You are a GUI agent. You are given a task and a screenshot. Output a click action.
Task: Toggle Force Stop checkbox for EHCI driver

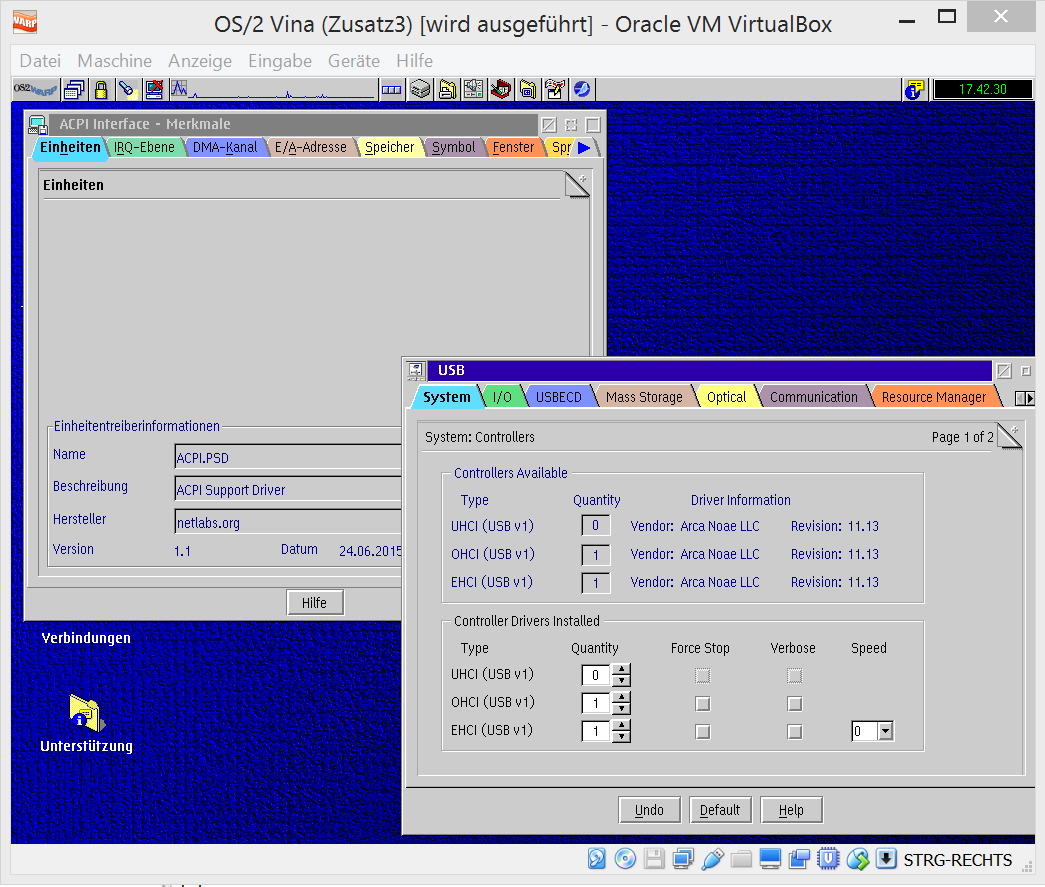(702, 732)
